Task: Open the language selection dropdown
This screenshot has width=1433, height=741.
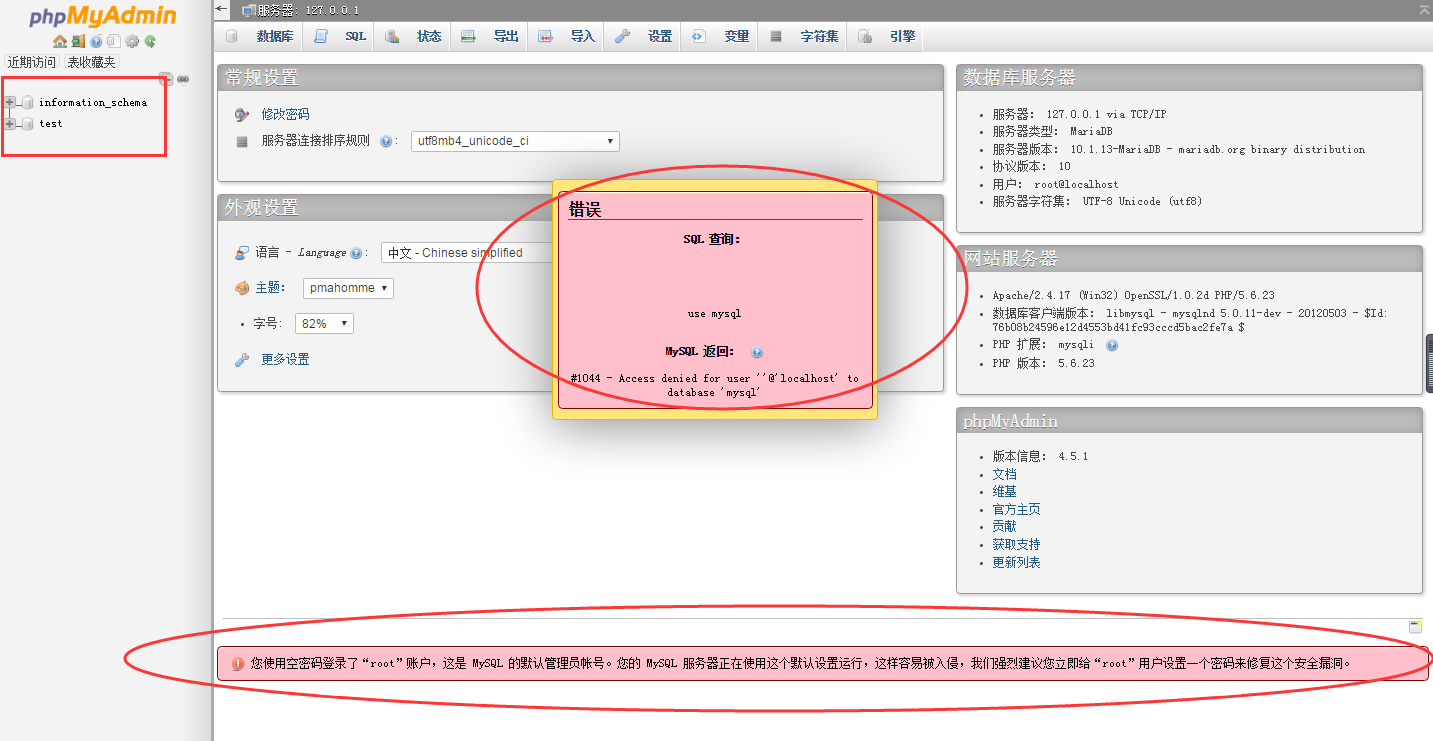Action: point(467,253)
